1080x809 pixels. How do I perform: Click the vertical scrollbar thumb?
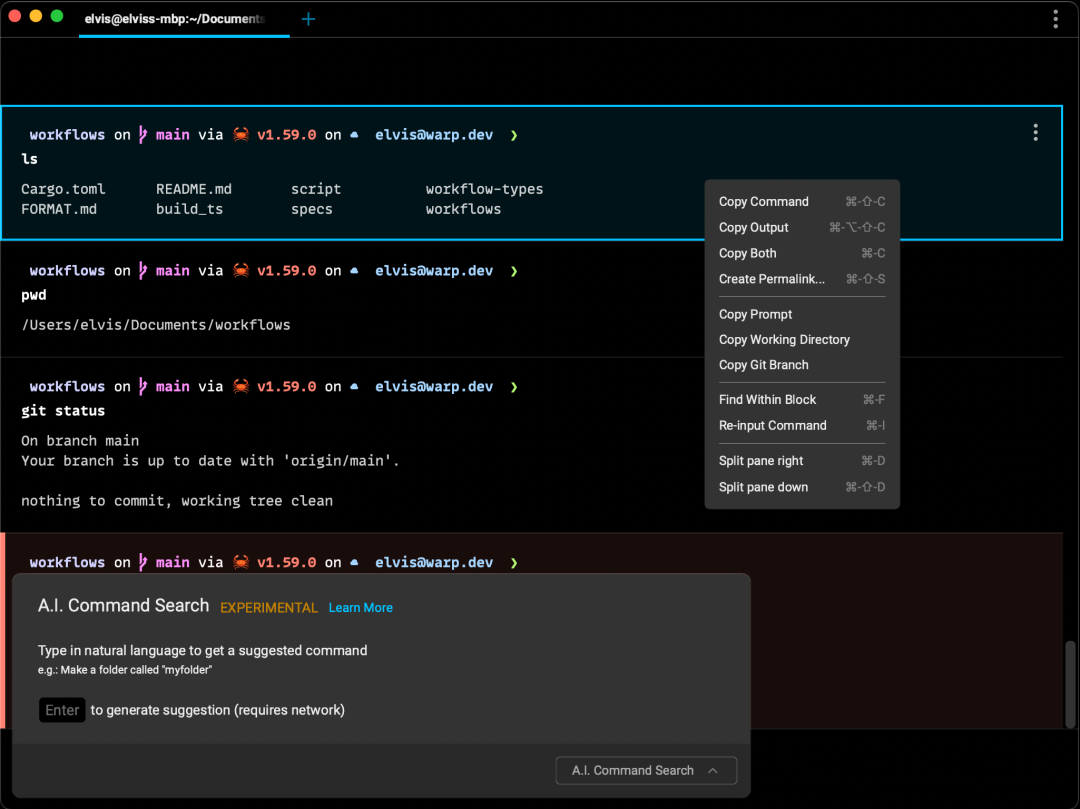coord(1071,684)
